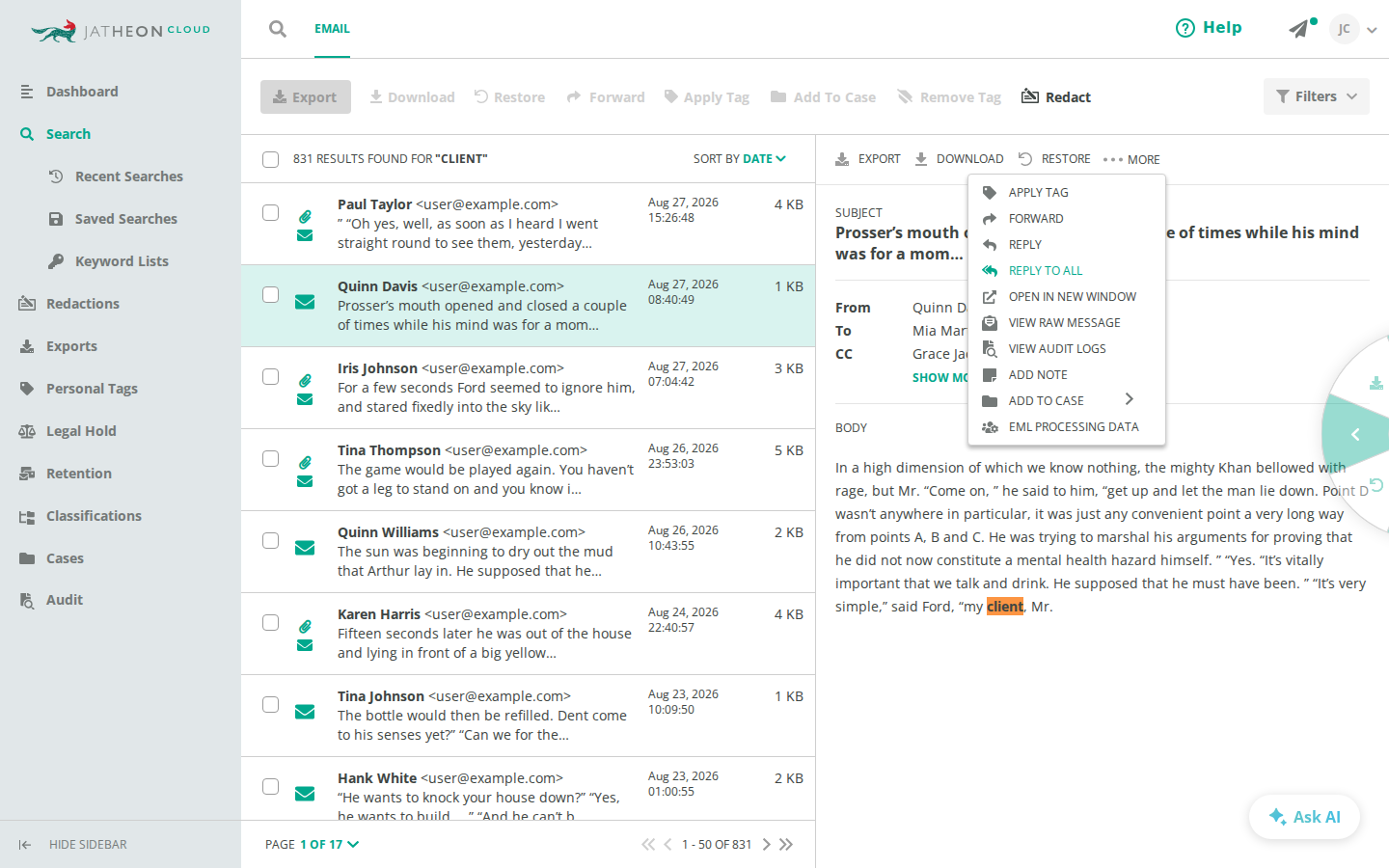Viewport: 1389px width, 868px height.
Task: Open Saved Searches in the sidebar
Action: coord(113,219)
